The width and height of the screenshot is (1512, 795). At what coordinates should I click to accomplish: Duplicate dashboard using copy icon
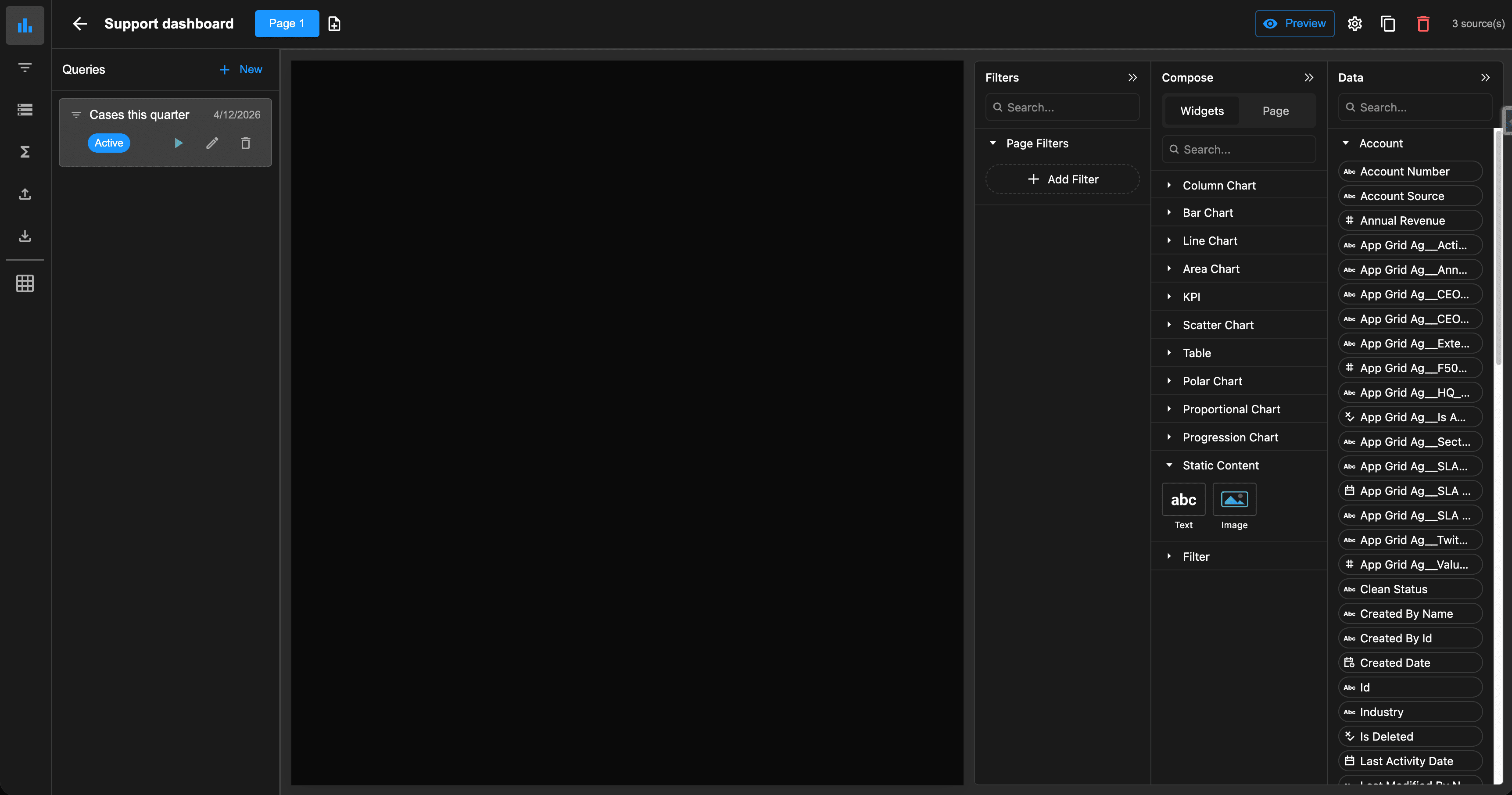(1388, 23)
